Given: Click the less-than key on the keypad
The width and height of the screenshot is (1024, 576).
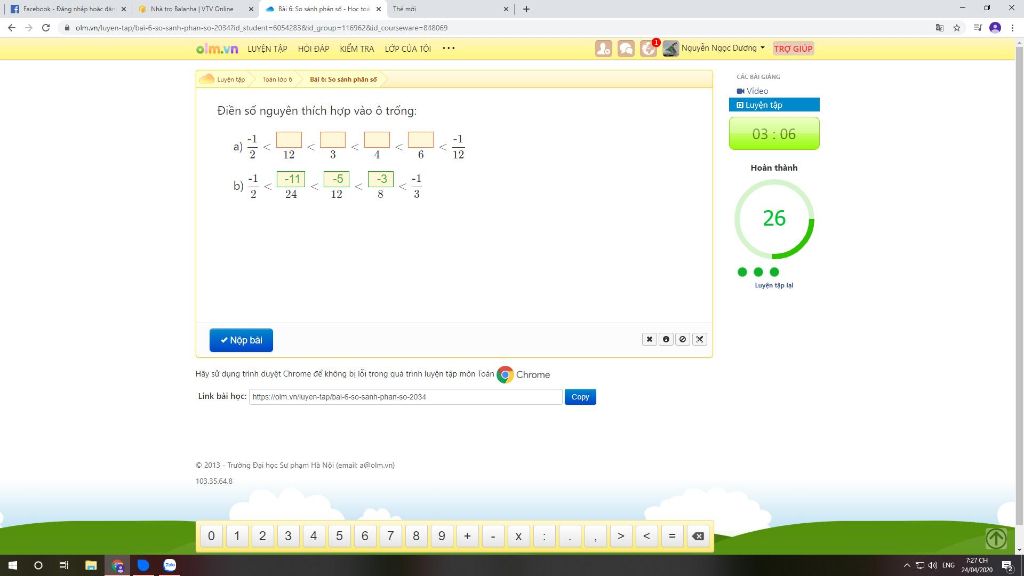Looking at the screenshot, I should coord(647,536).
